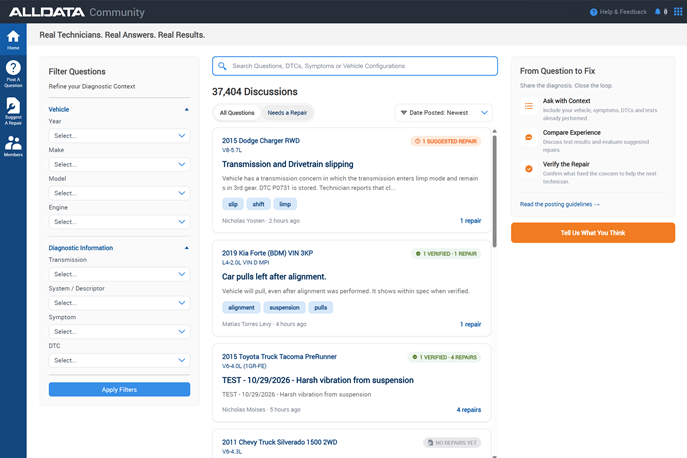Click 2011 Chevy Truck Silverado 1500 2WD link
This screenshot has width=687, height=458.
coord(280,442)
